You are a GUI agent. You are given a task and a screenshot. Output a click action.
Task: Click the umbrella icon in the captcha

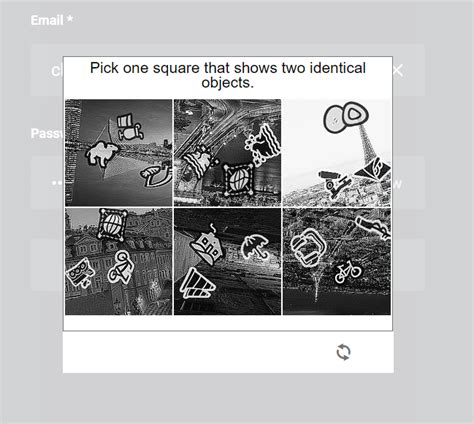254,247
